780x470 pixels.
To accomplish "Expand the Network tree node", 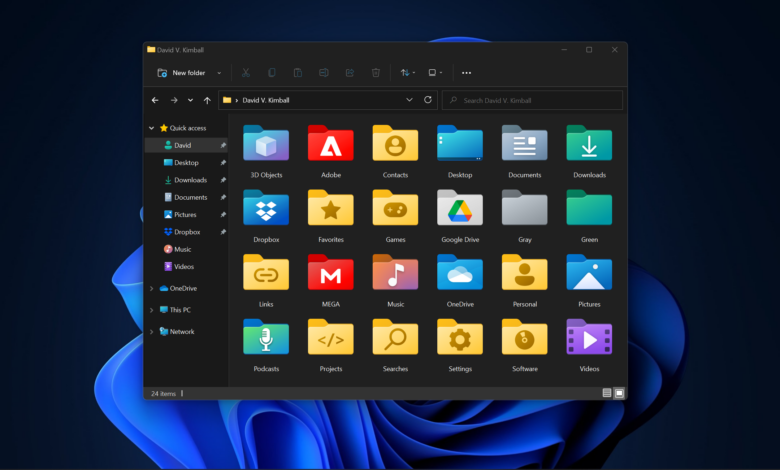I will (x=151, y=331).
